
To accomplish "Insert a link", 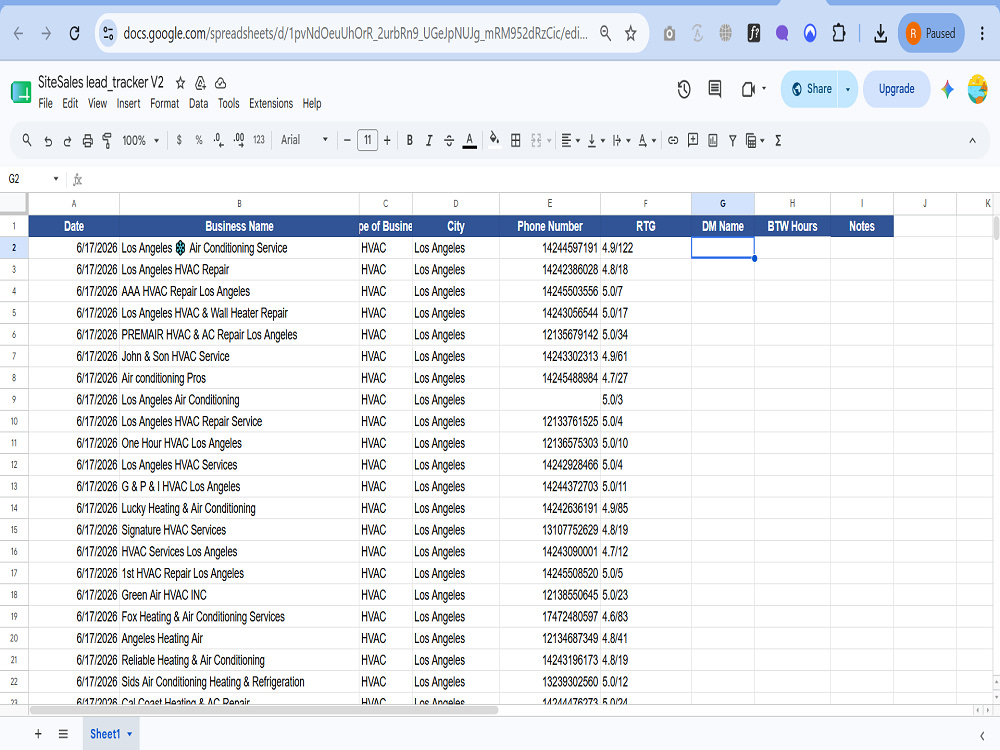I will pos(673,140).
